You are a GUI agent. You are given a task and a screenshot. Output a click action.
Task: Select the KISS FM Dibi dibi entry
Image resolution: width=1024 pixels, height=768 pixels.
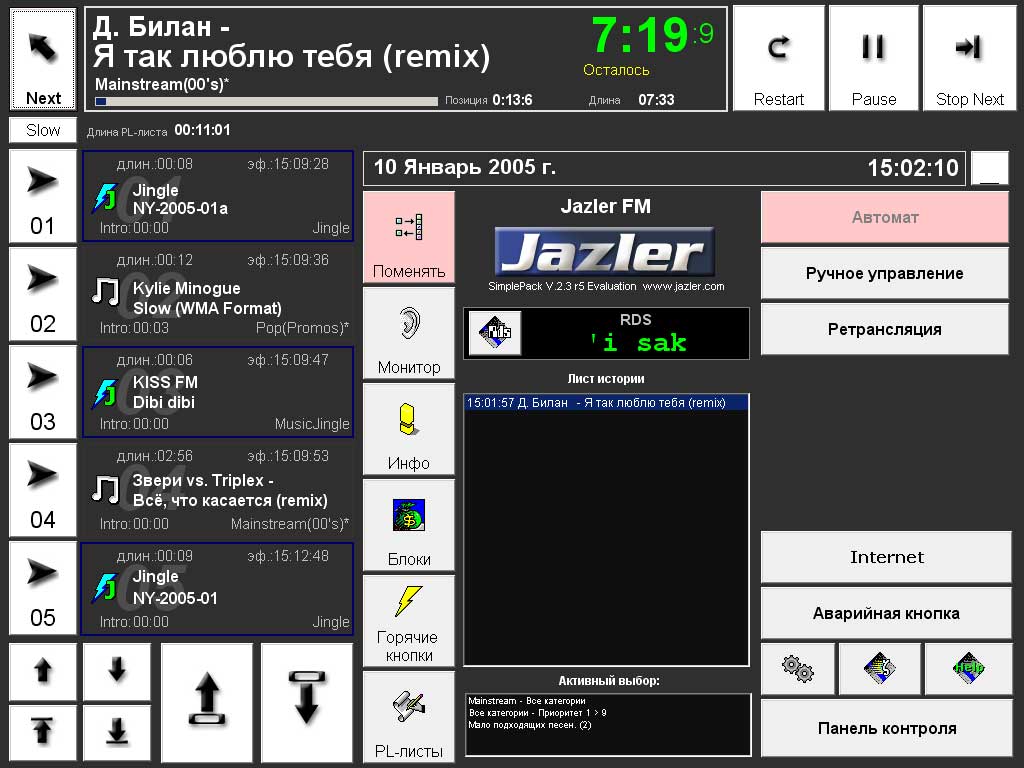point(217,392)
